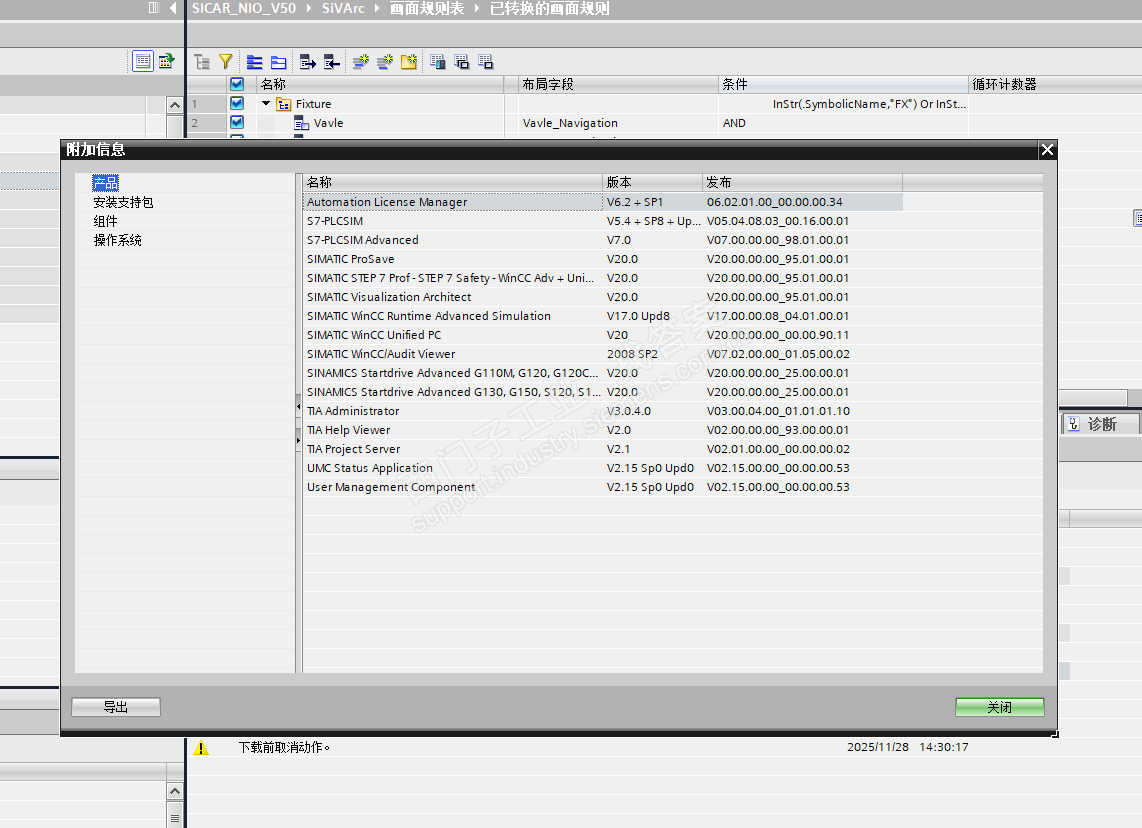Select SIMATIC ProSave entry

(602, 259)
